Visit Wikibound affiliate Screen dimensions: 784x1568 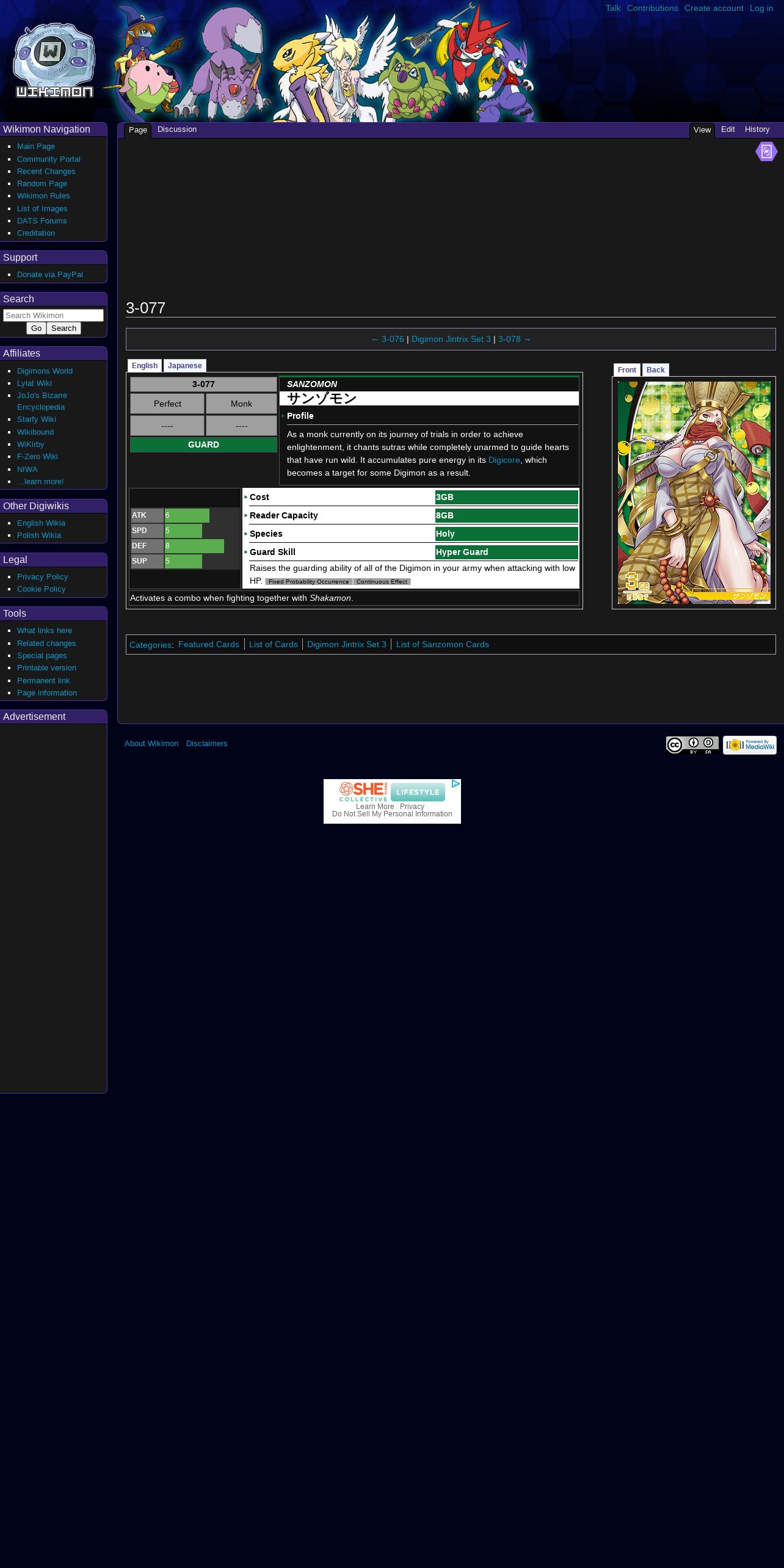coord(35,432)
